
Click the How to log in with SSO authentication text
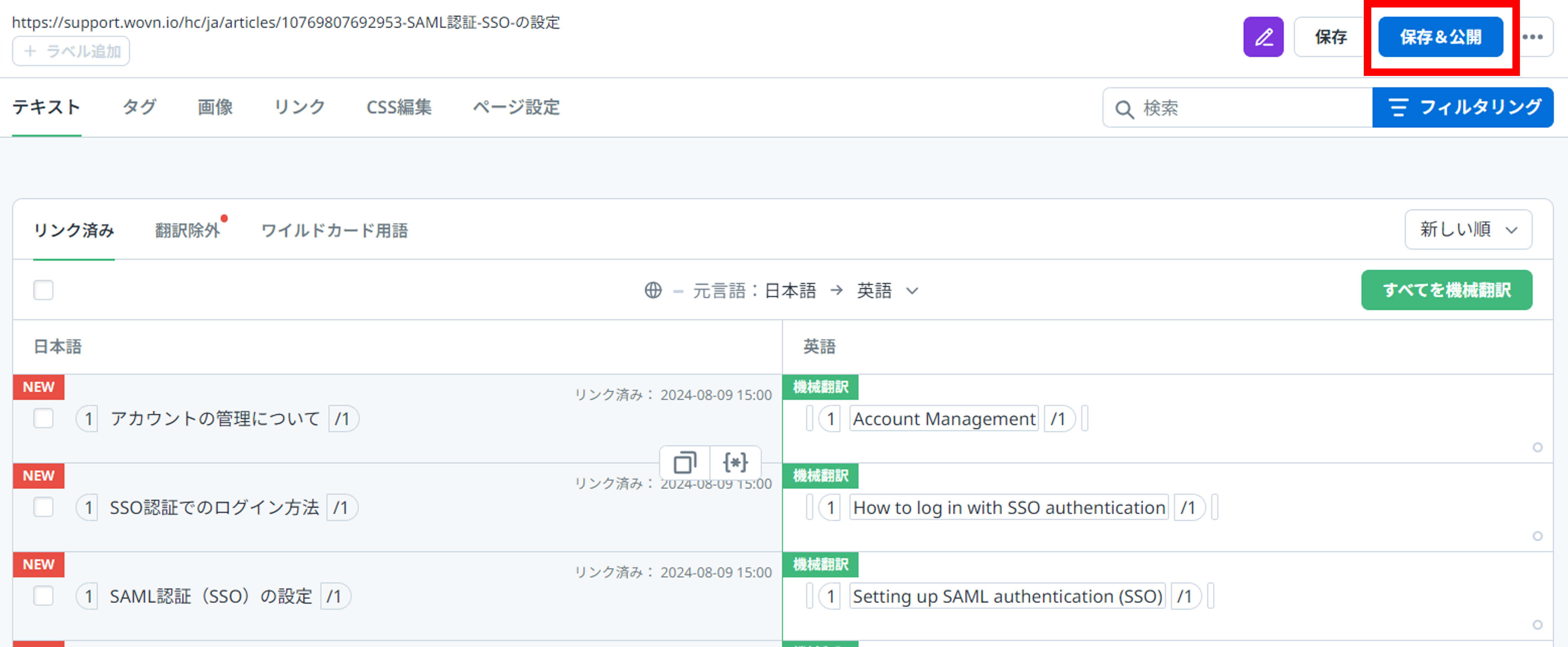click(1009, 508)
